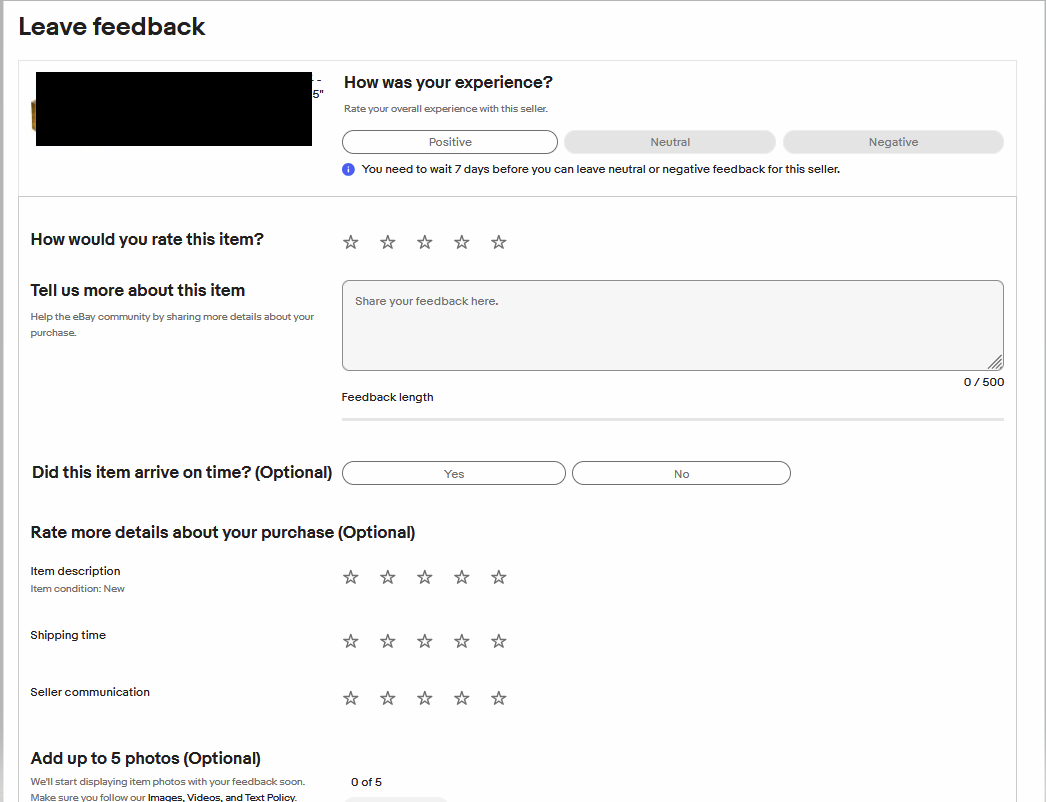The width and height of the screenshot is (1046, 802).
Task: Click the Share your feedback text area
Action: [672, 326]
